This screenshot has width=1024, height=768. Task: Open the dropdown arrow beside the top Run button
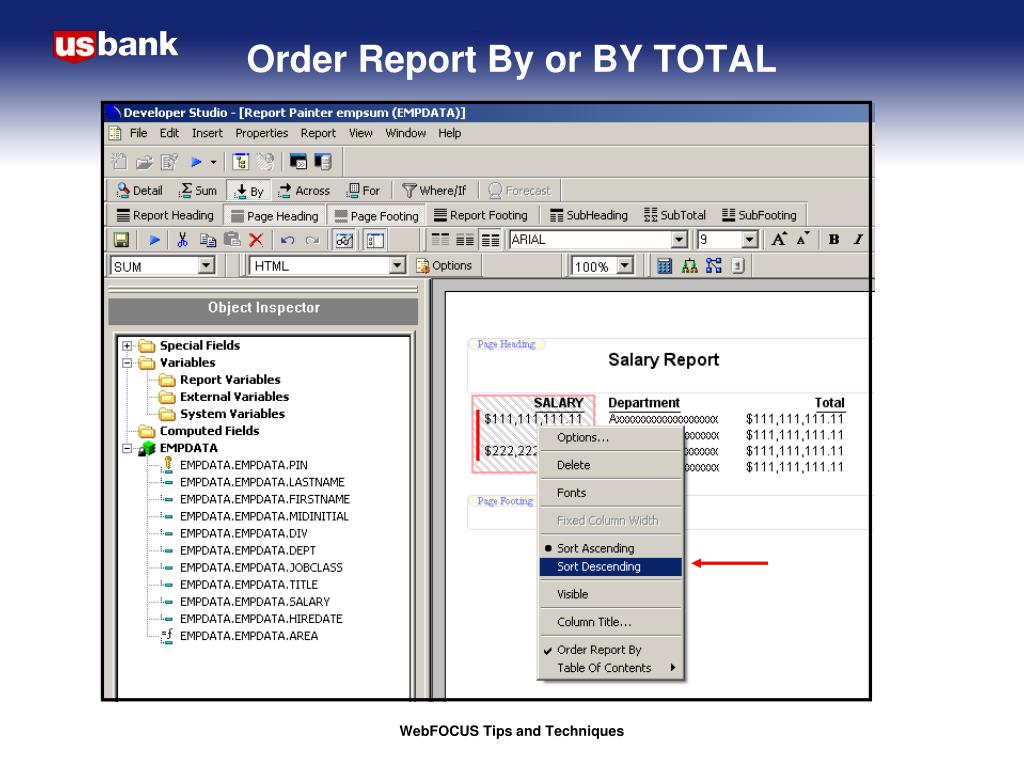tap(214, 162)
